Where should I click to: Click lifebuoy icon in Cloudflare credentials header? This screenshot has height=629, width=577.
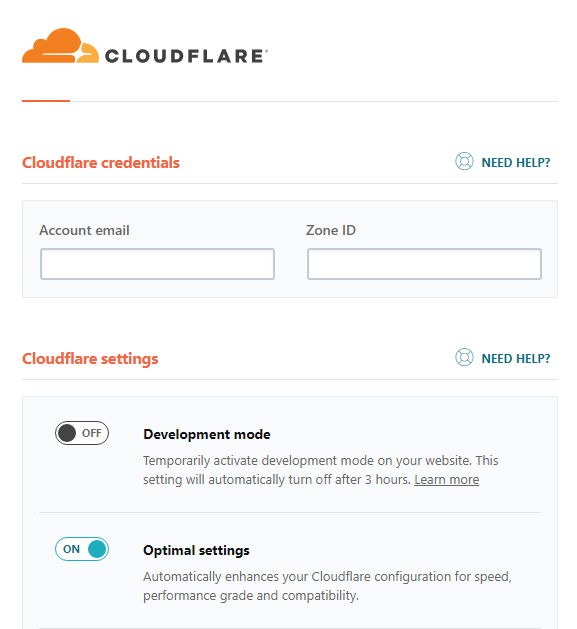(464, 162)
